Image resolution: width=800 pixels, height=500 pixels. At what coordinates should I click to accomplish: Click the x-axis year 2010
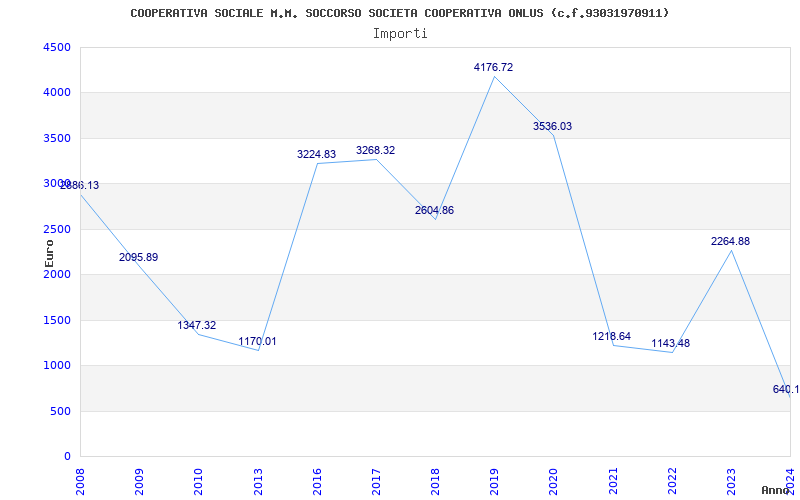(198, 481)
